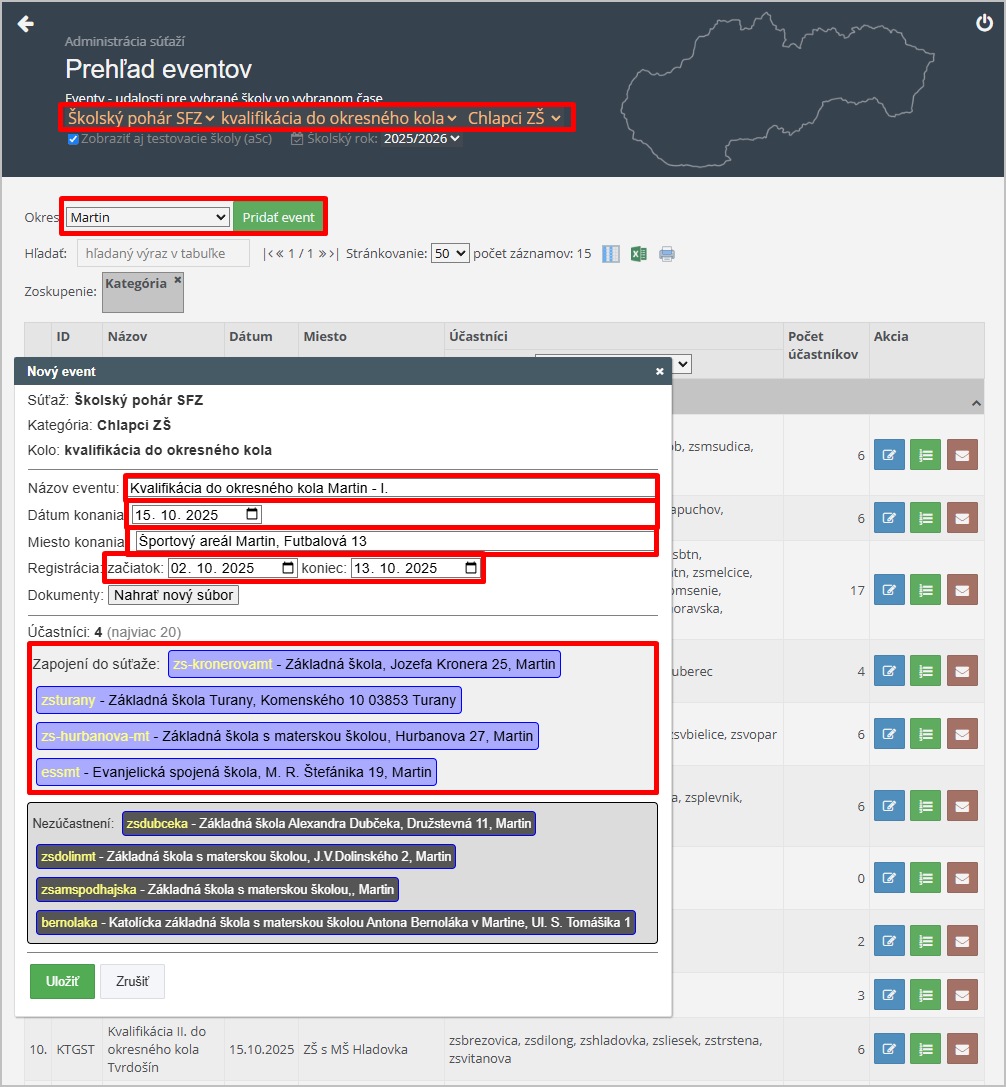This screenshot has height=1087, width=1006.
Task: Open Školský rok 2025/2026 selector
Action: (421, 139)
